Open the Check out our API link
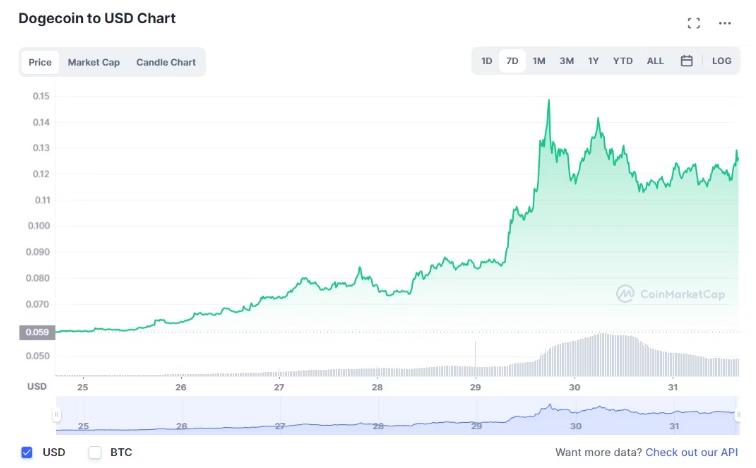This screenshot has width=756, height=468. [691, 453]
